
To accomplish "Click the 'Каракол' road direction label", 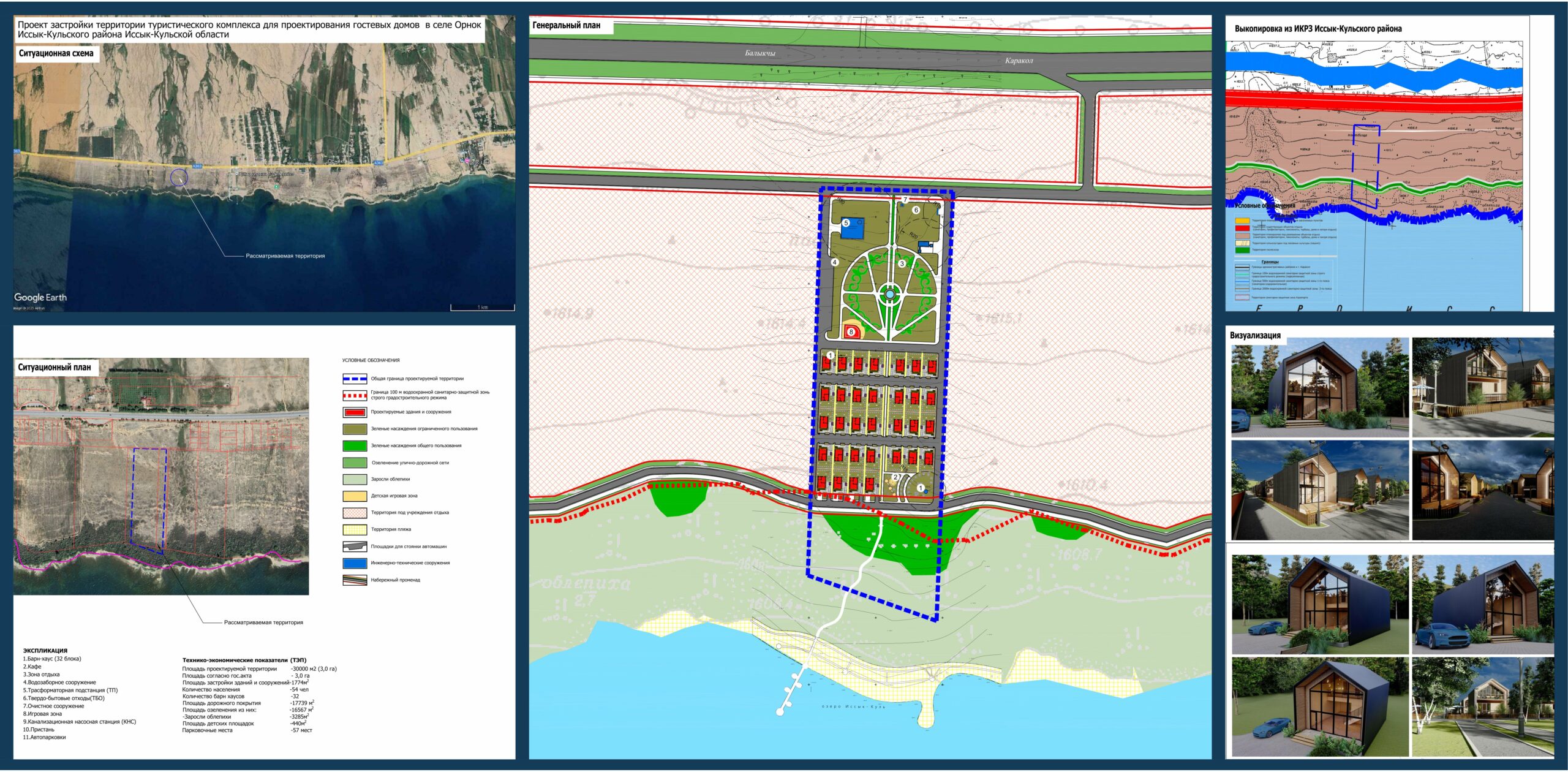I will [1019, 61].
